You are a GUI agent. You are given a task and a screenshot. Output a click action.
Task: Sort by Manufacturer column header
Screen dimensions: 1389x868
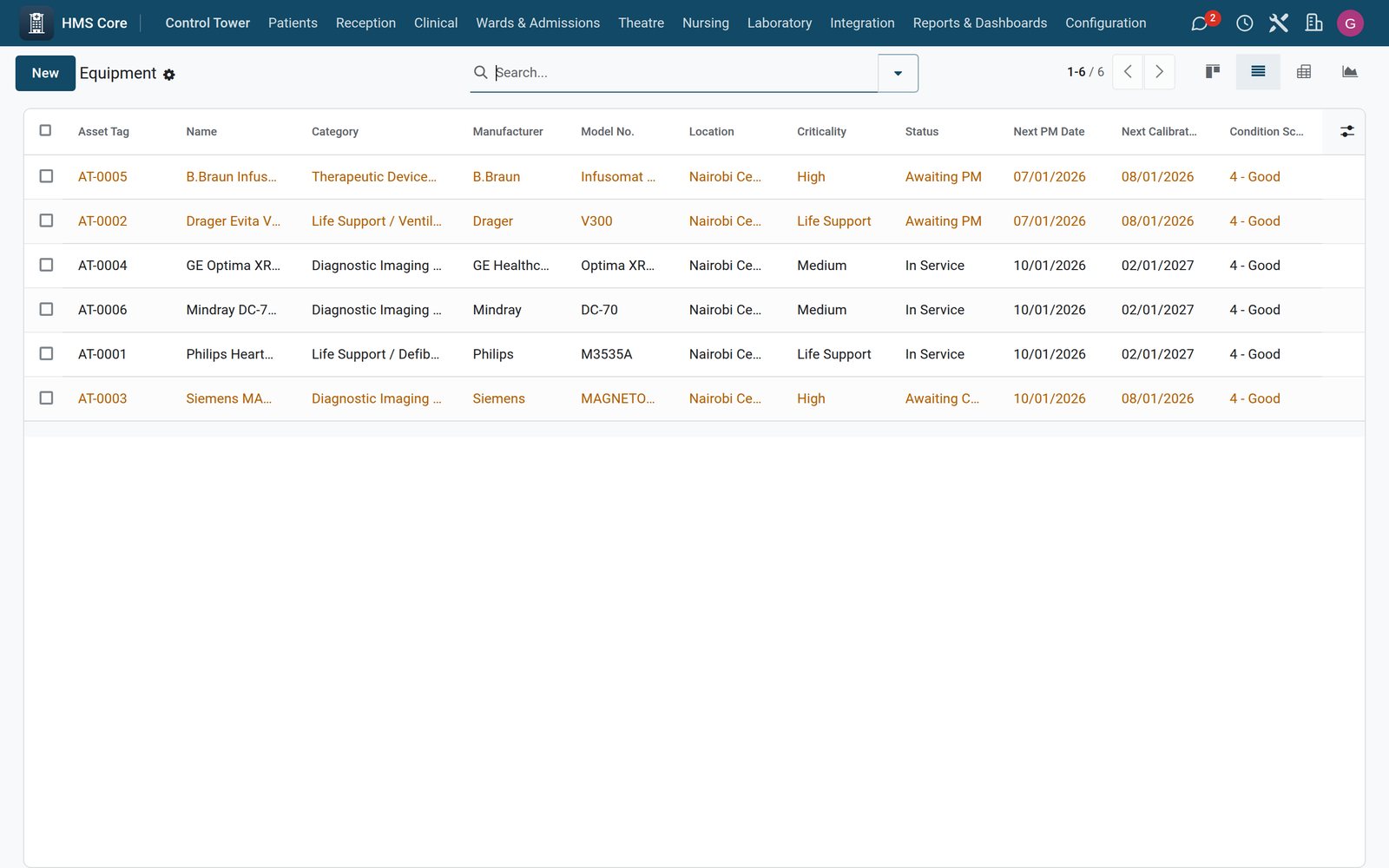[x=508, y=131]
